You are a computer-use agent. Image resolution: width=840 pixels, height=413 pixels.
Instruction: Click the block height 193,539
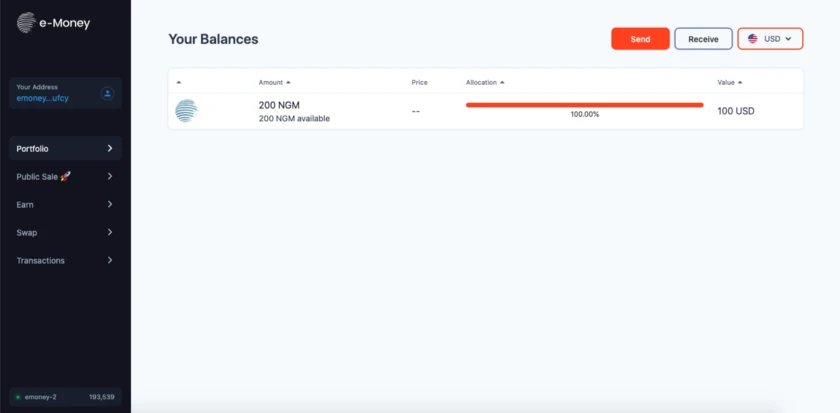coord(102,397)
